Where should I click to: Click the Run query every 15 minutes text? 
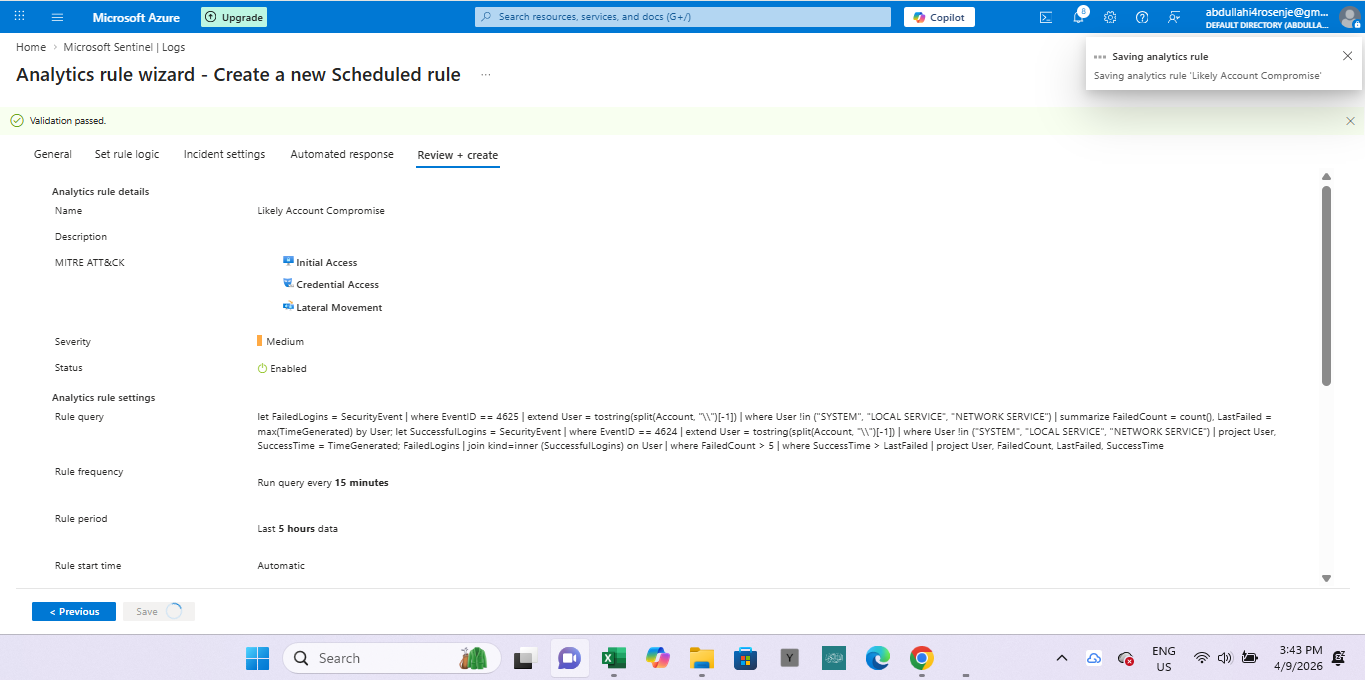pos(323,482)
